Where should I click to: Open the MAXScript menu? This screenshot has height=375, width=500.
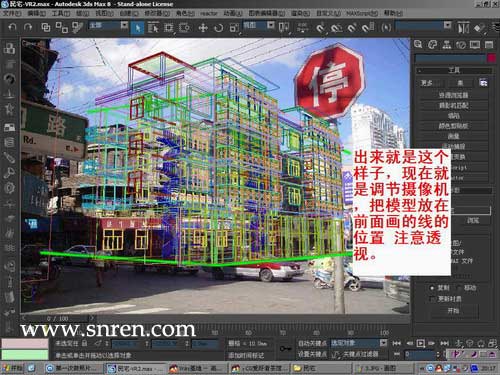coord(362,13)
